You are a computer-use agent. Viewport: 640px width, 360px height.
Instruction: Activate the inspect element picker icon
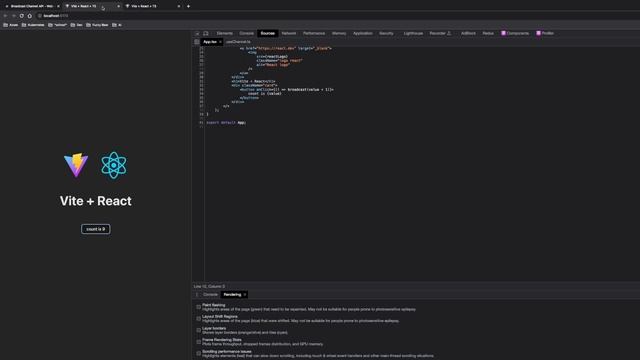[x=197, y=33]
